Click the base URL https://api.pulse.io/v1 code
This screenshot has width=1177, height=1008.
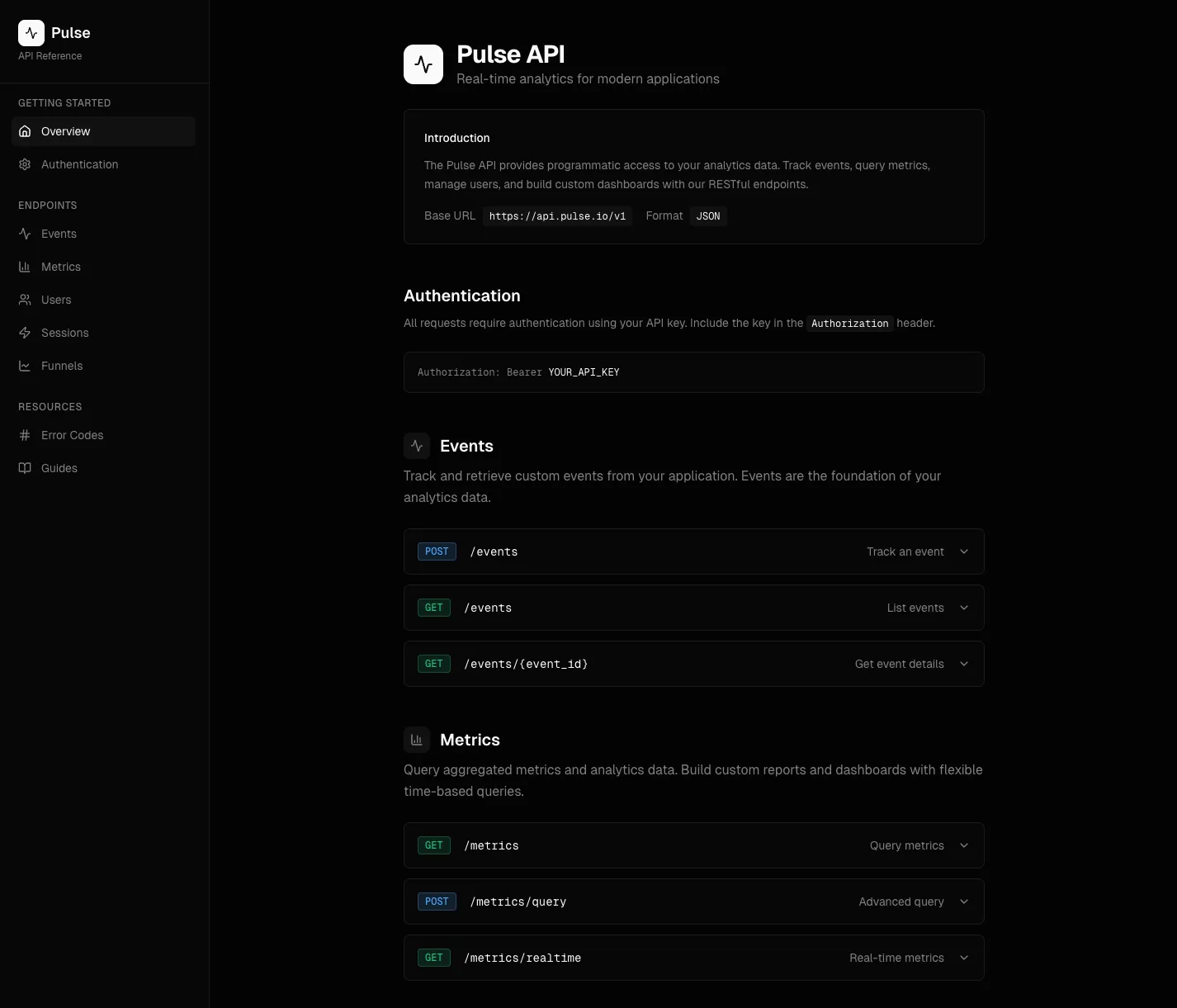tap(557, 216)
